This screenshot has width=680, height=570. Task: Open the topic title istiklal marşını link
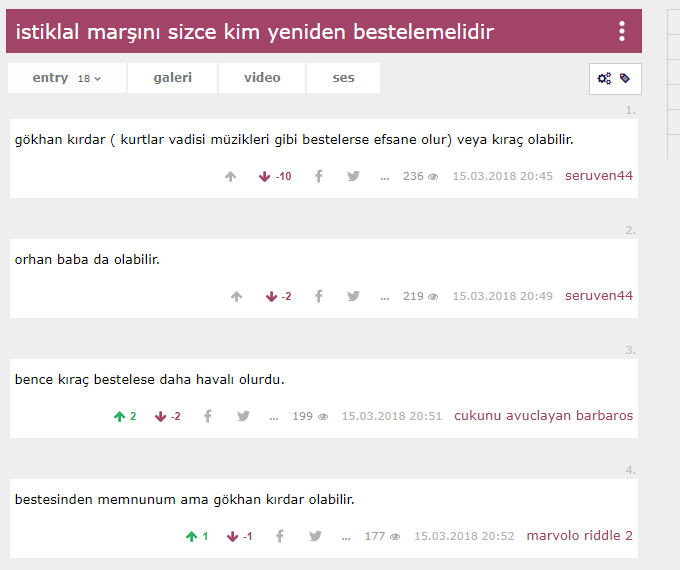[x=255, y=32]
